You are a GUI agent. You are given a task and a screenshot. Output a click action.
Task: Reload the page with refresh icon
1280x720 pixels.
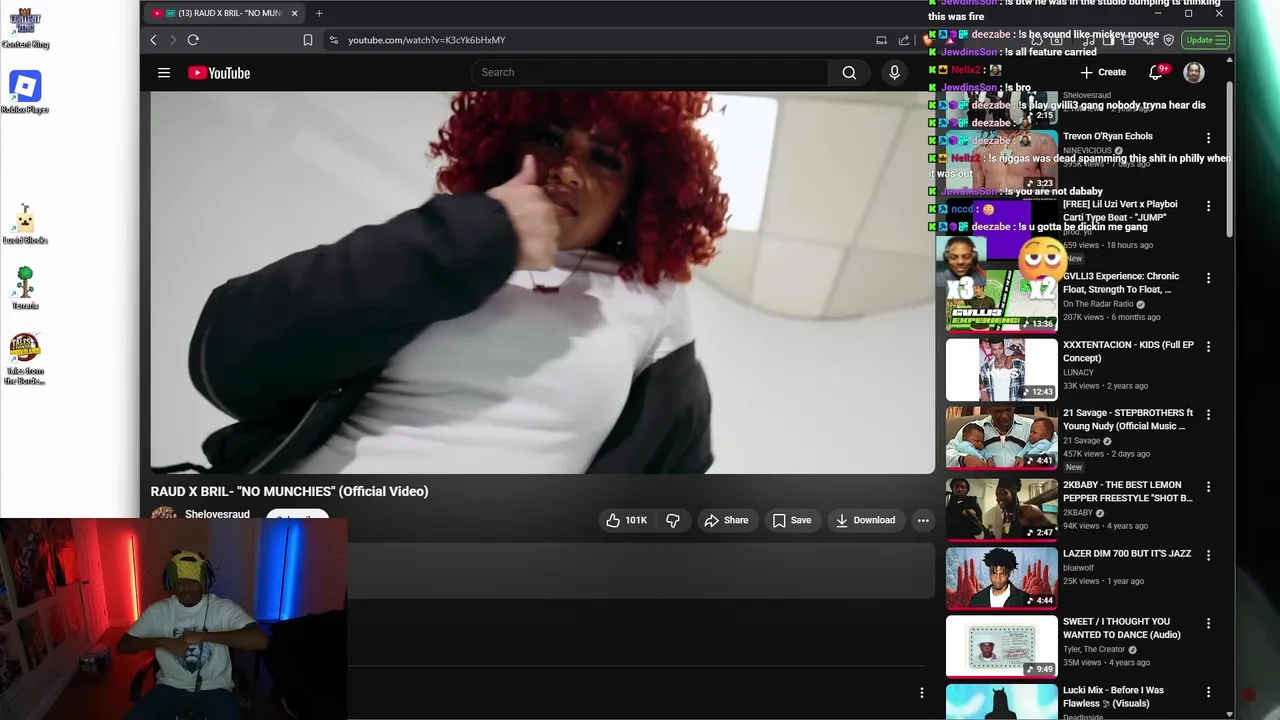pyautogui.click(x=193, y=40)
